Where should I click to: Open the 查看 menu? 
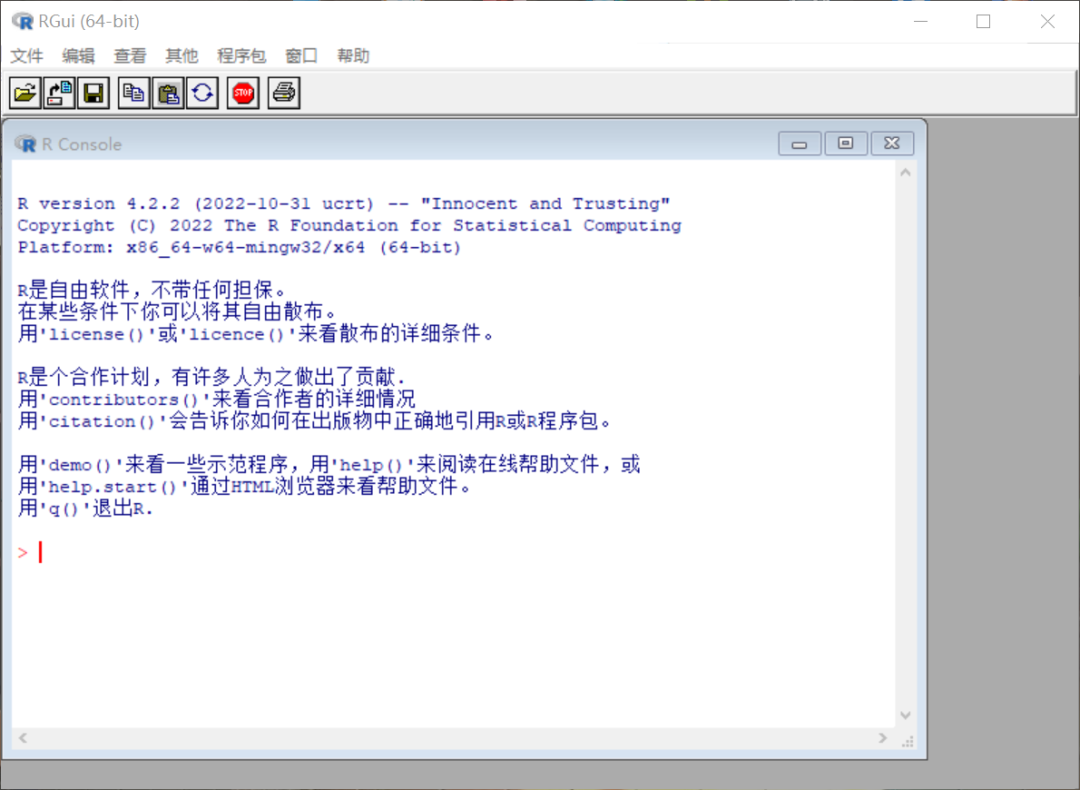click(130, 56)
